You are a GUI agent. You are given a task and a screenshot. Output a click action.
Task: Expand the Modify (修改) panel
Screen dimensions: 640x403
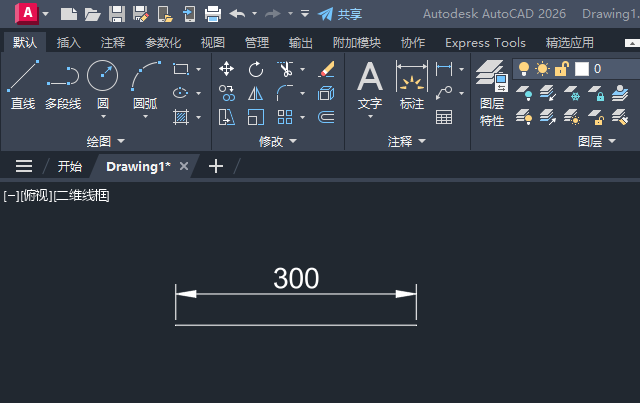pyautogui.click(x=278, y=141)
